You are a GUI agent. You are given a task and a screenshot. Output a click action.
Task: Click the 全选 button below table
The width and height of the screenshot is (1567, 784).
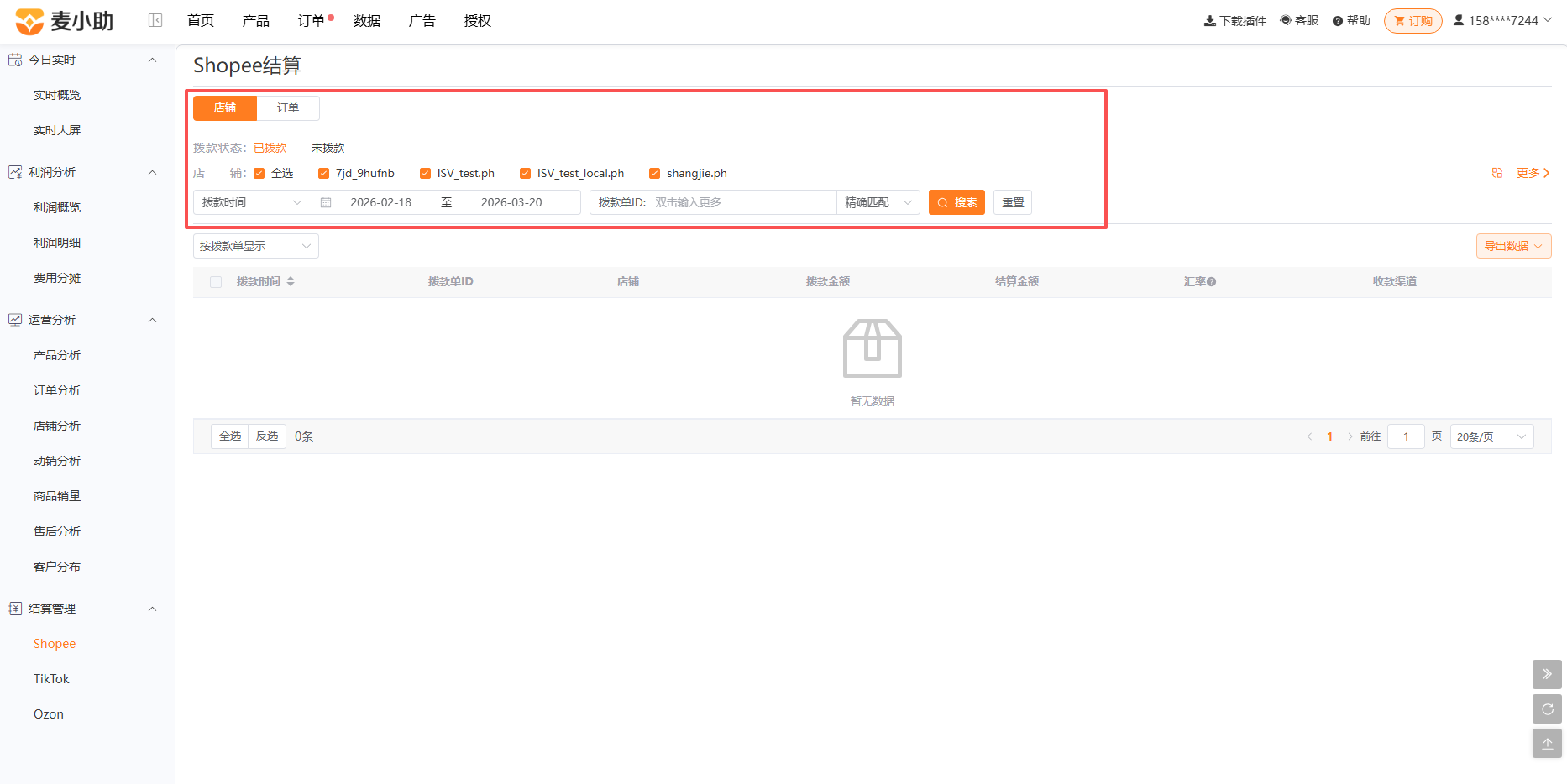[x=230, y=436]
